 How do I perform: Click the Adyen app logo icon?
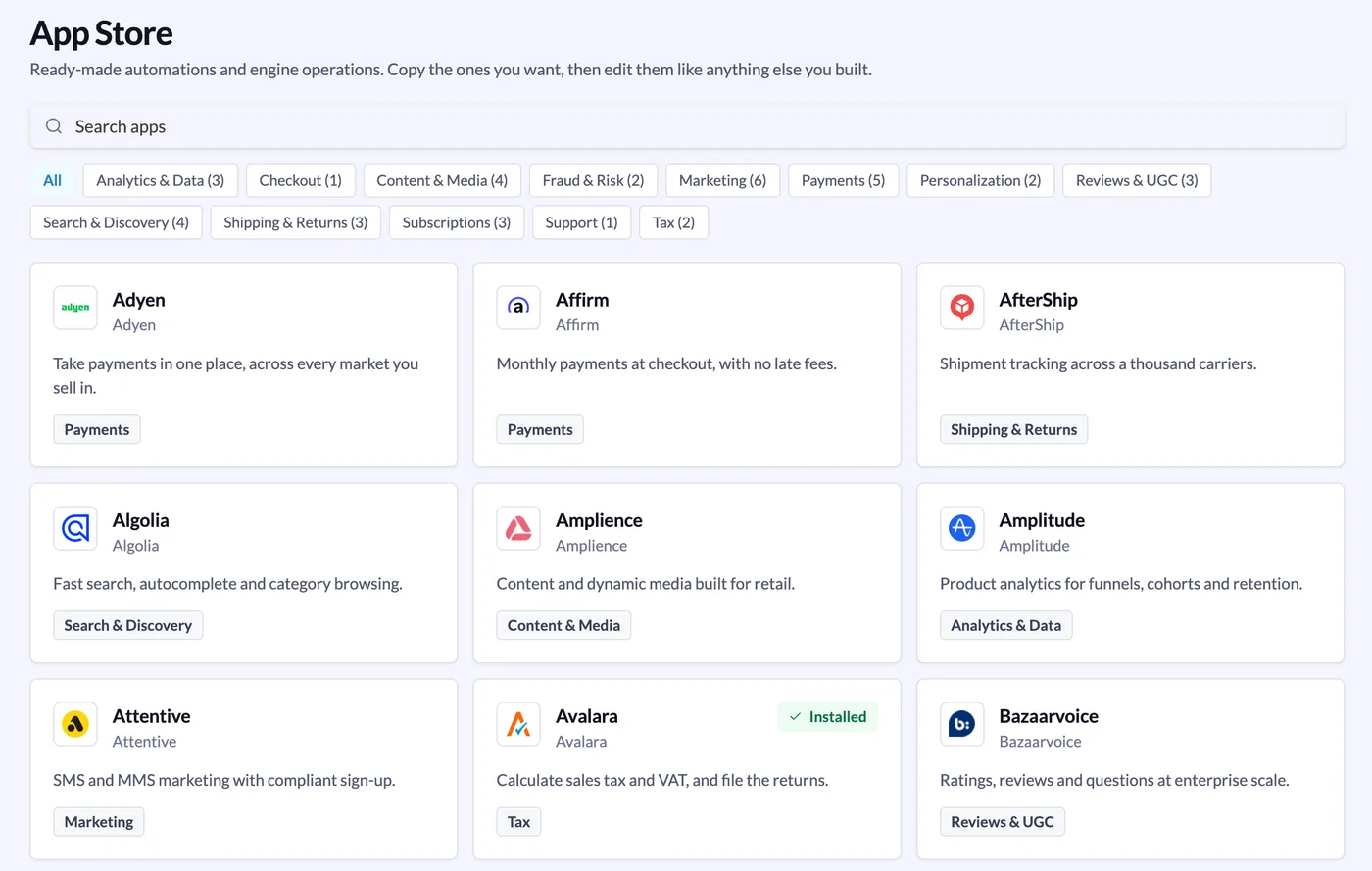point(75,308)
